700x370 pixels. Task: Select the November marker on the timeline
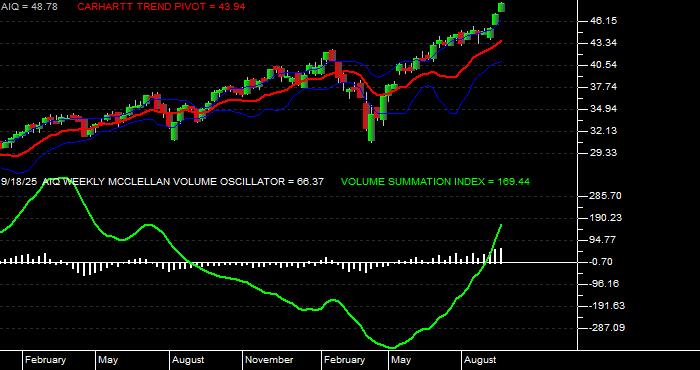click(x=269, y=360)
